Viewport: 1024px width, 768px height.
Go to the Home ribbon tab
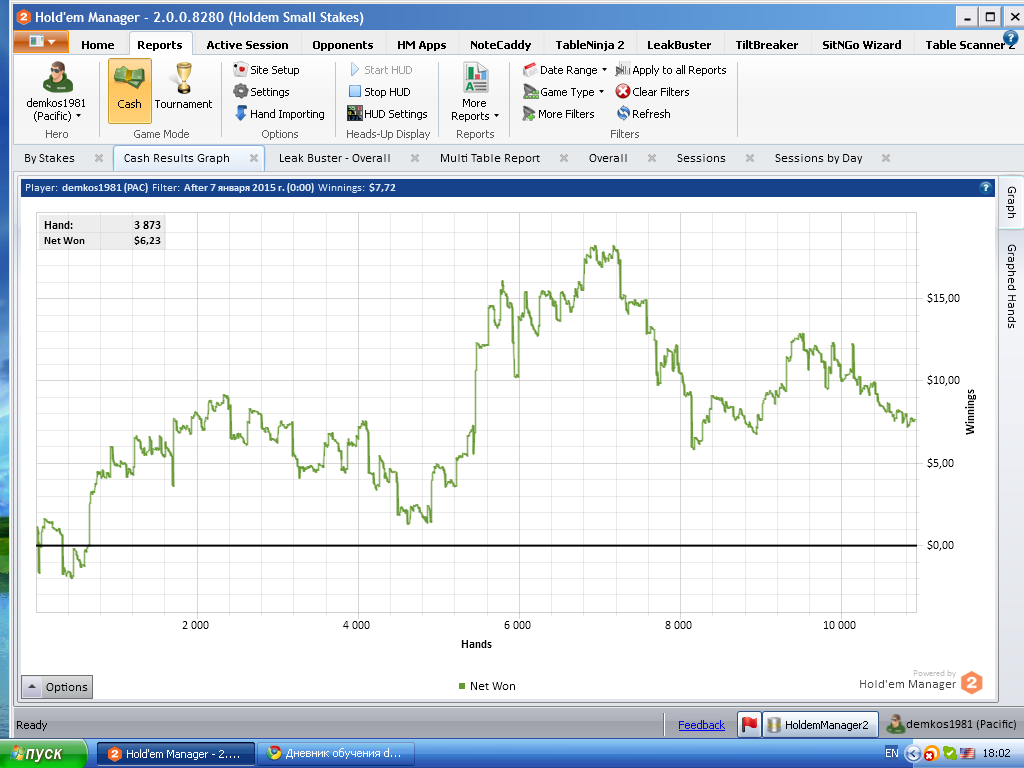(98, 44)
